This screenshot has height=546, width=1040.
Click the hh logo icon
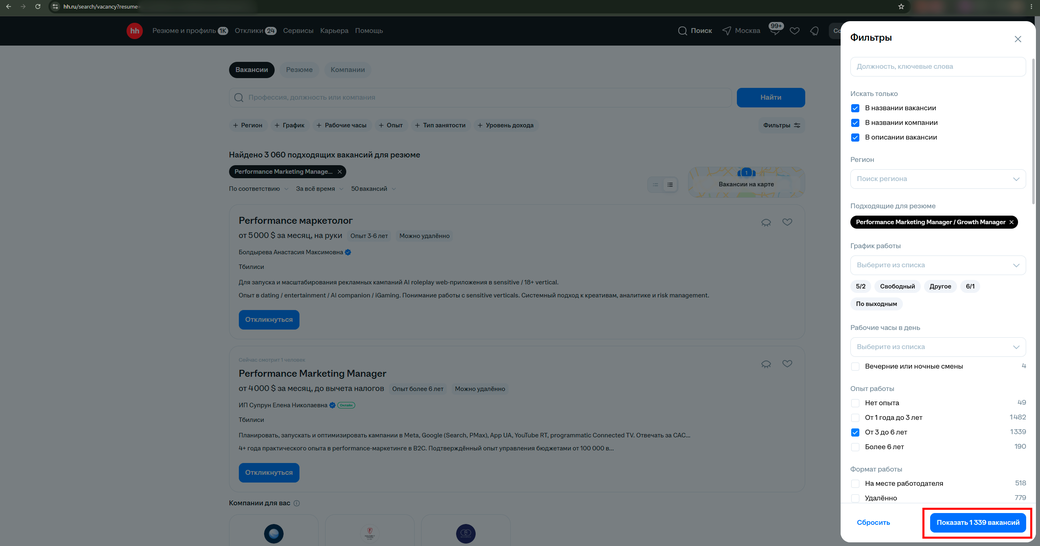click(135, 31)
